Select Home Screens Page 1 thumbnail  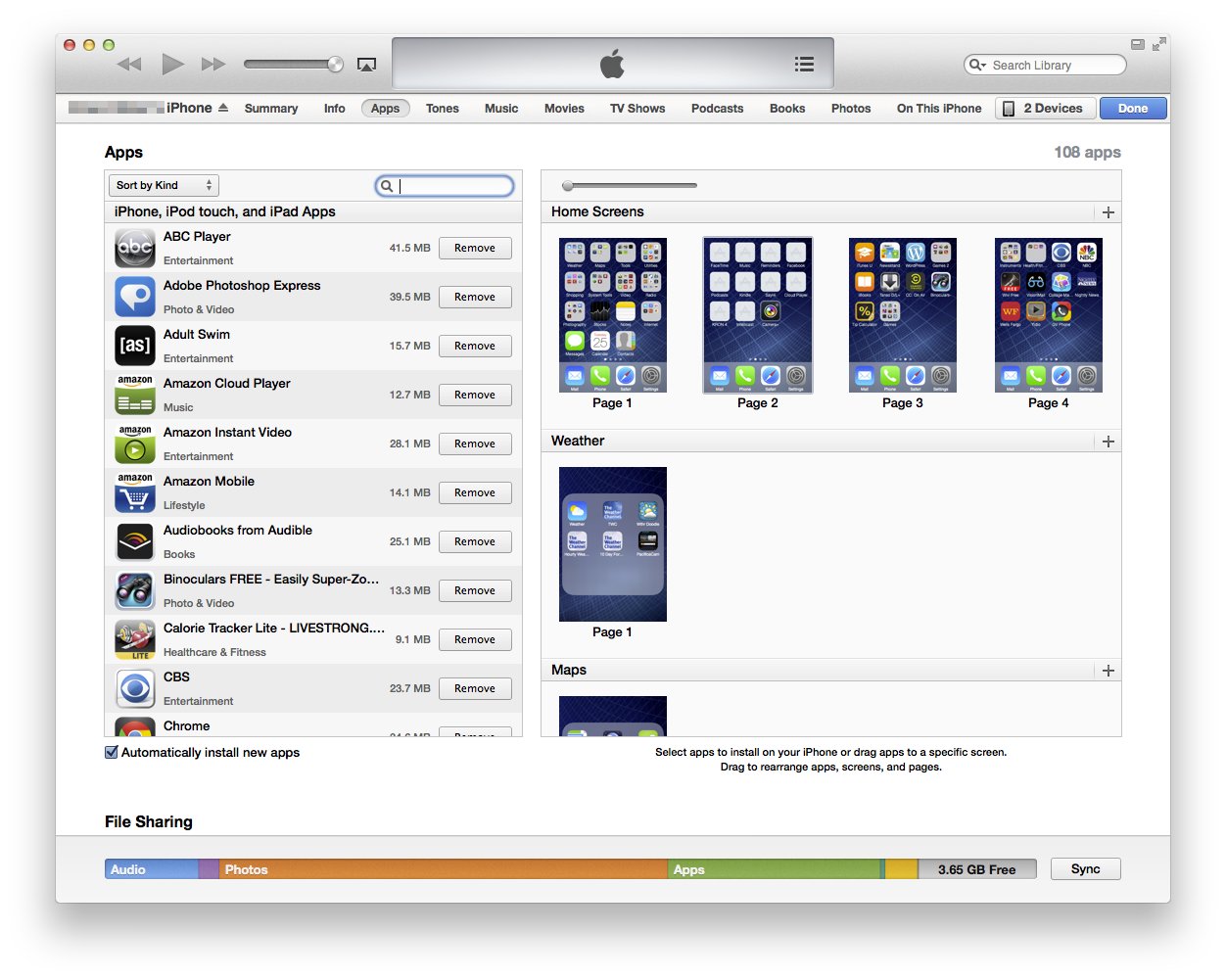pyautogui.click(x=612, y=315)
